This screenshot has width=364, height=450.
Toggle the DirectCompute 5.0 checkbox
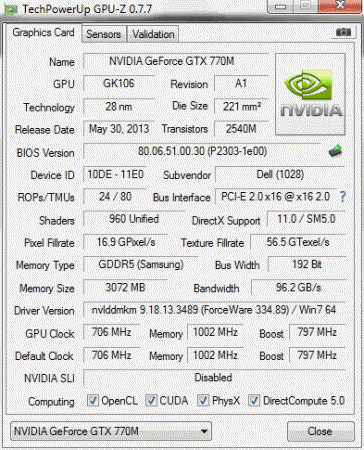coord(254,400)
